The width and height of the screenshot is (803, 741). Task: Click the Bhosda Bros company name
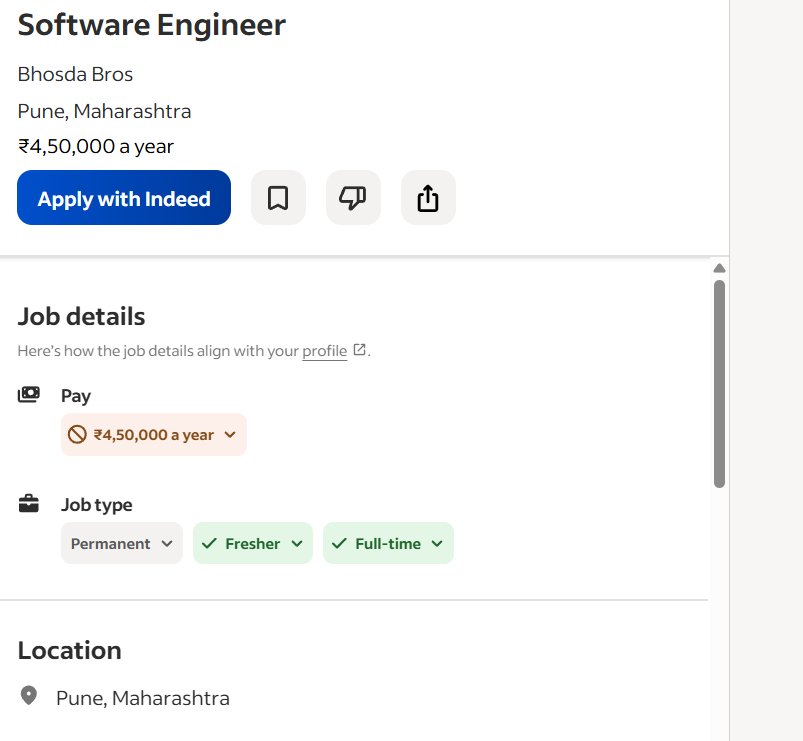[75, 74]
